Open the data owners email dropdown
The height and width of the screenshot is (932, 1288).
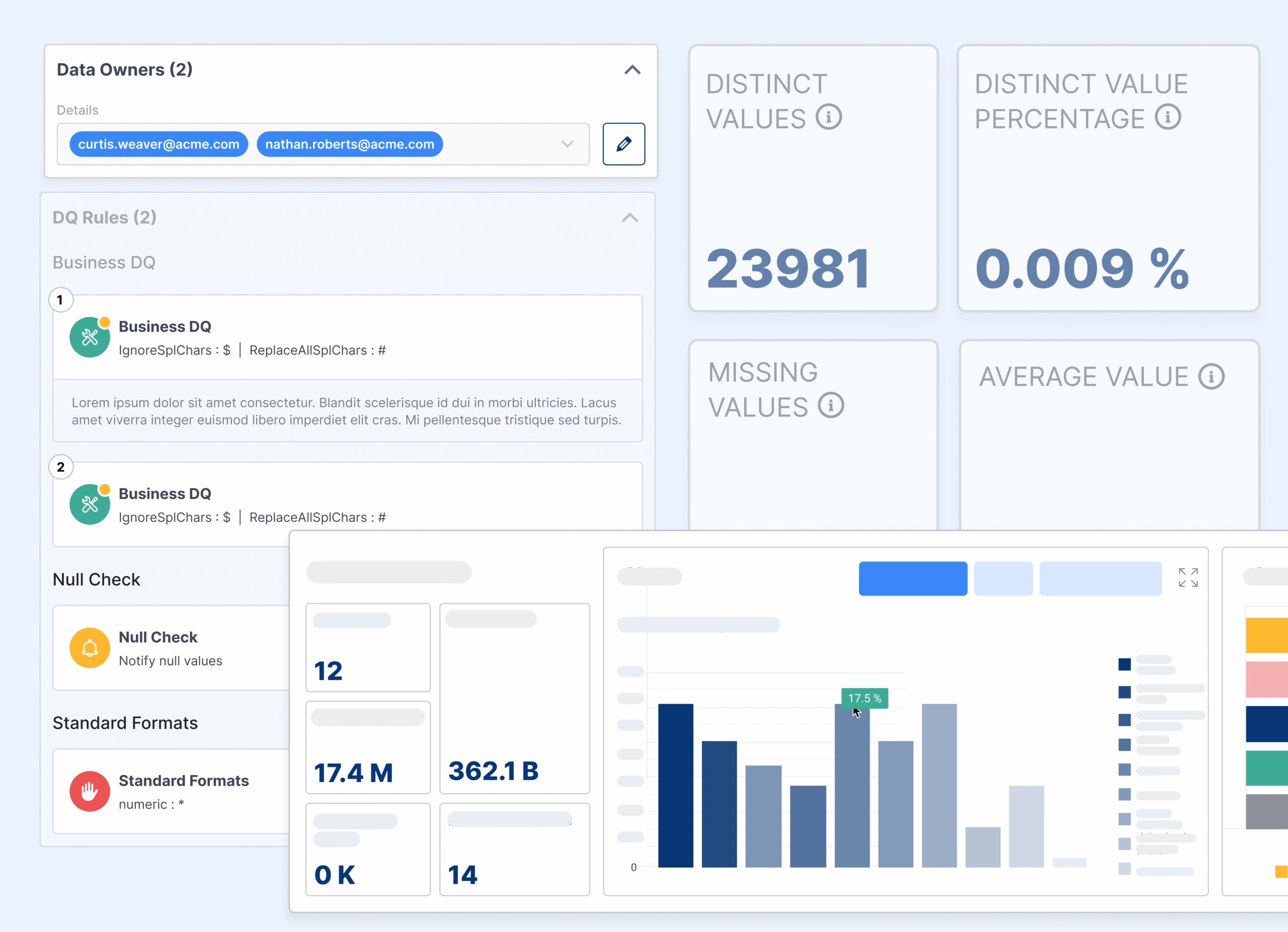point(567,144)
